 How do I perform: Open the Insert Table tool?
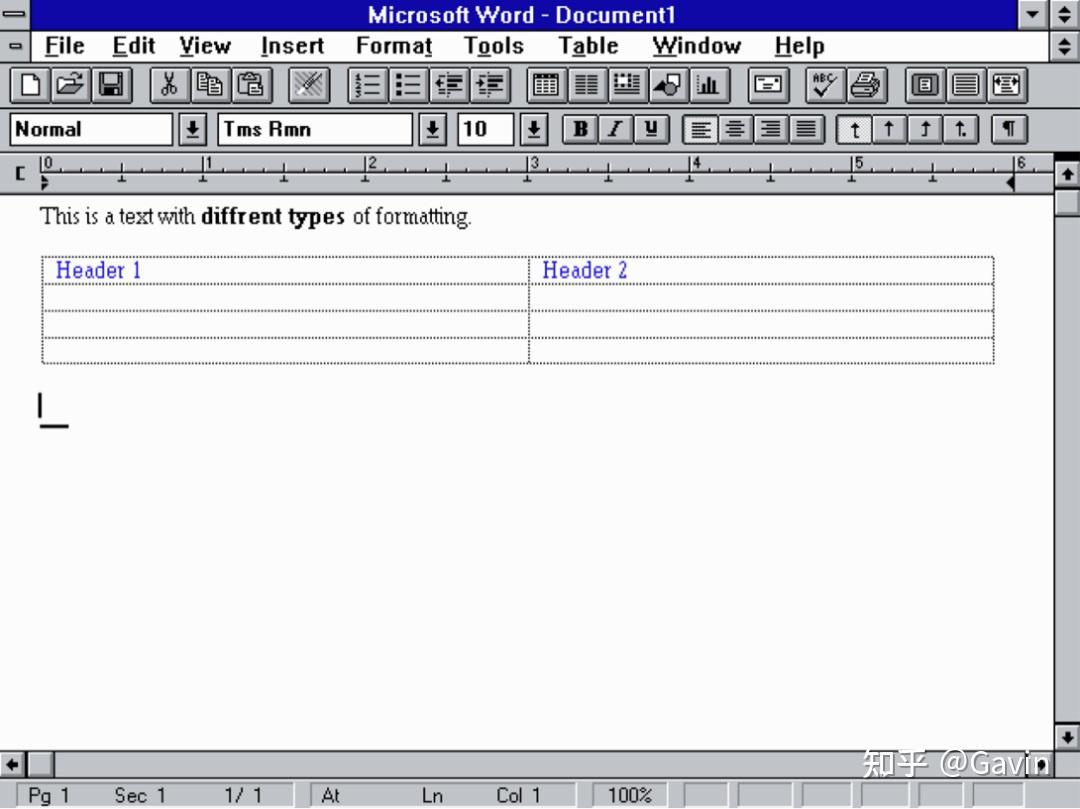545,85
